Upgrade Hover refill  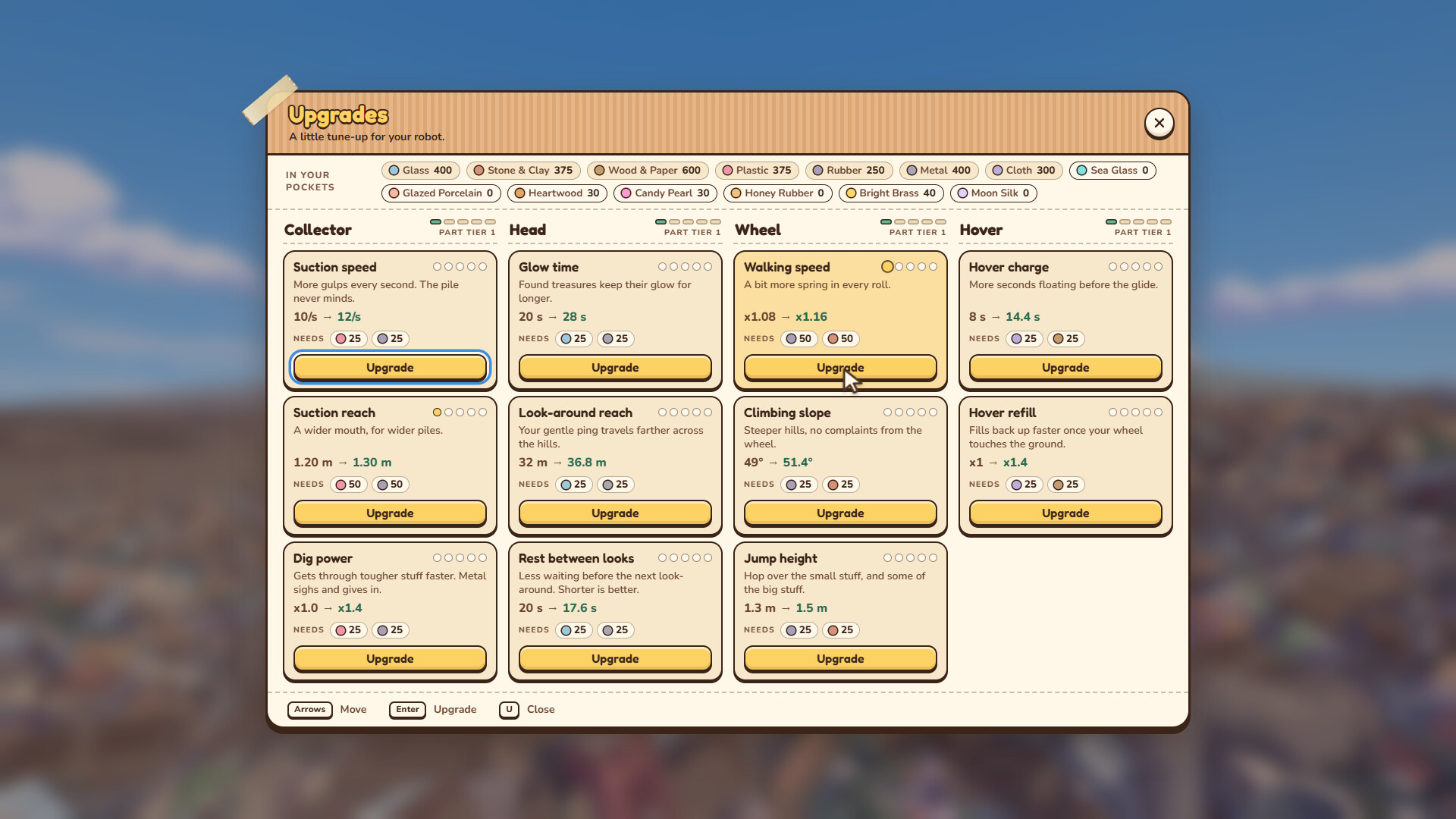pyautogui.click(x=1065, y=513)
